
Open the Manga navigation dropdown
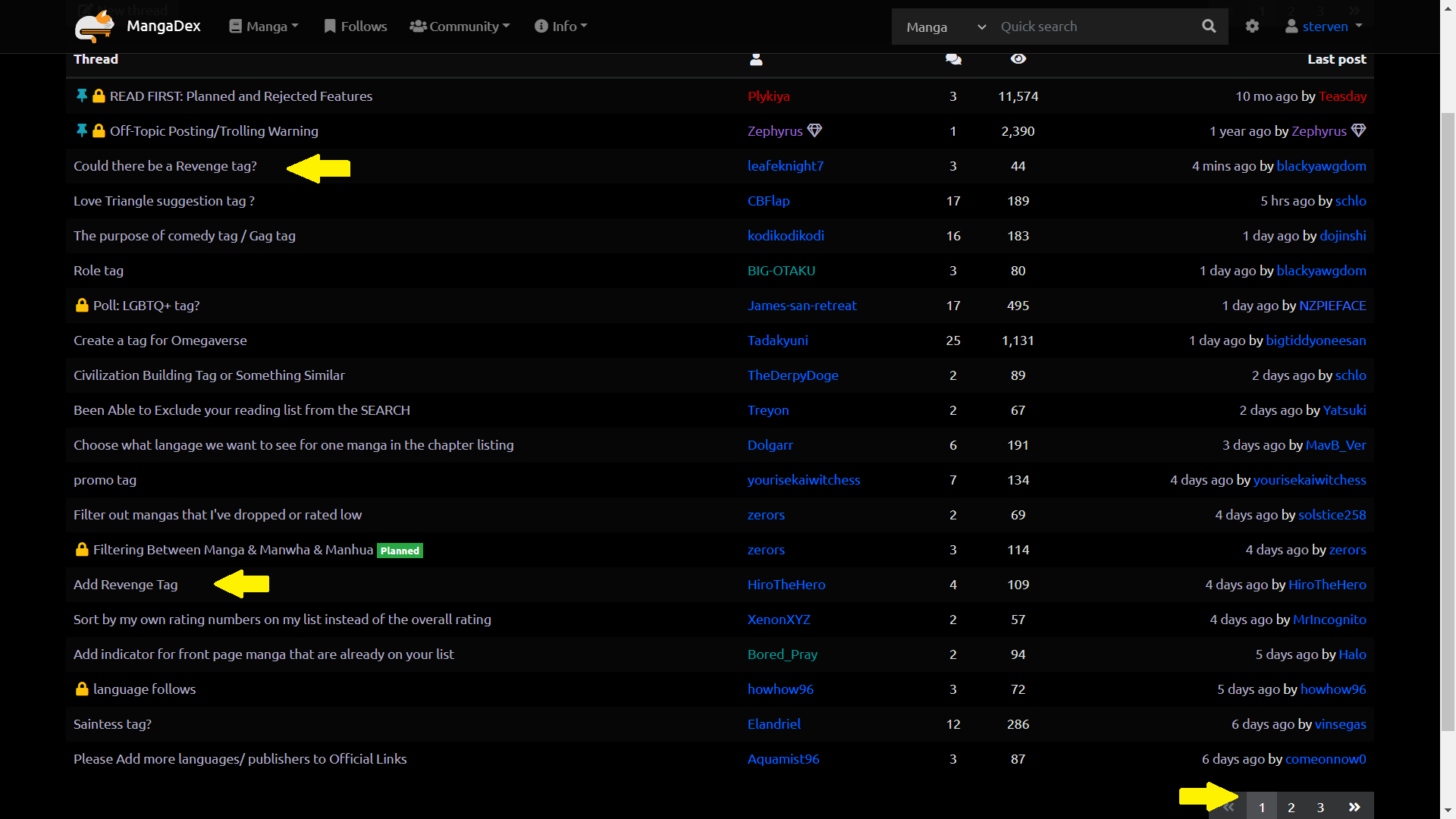coord(264,27)
